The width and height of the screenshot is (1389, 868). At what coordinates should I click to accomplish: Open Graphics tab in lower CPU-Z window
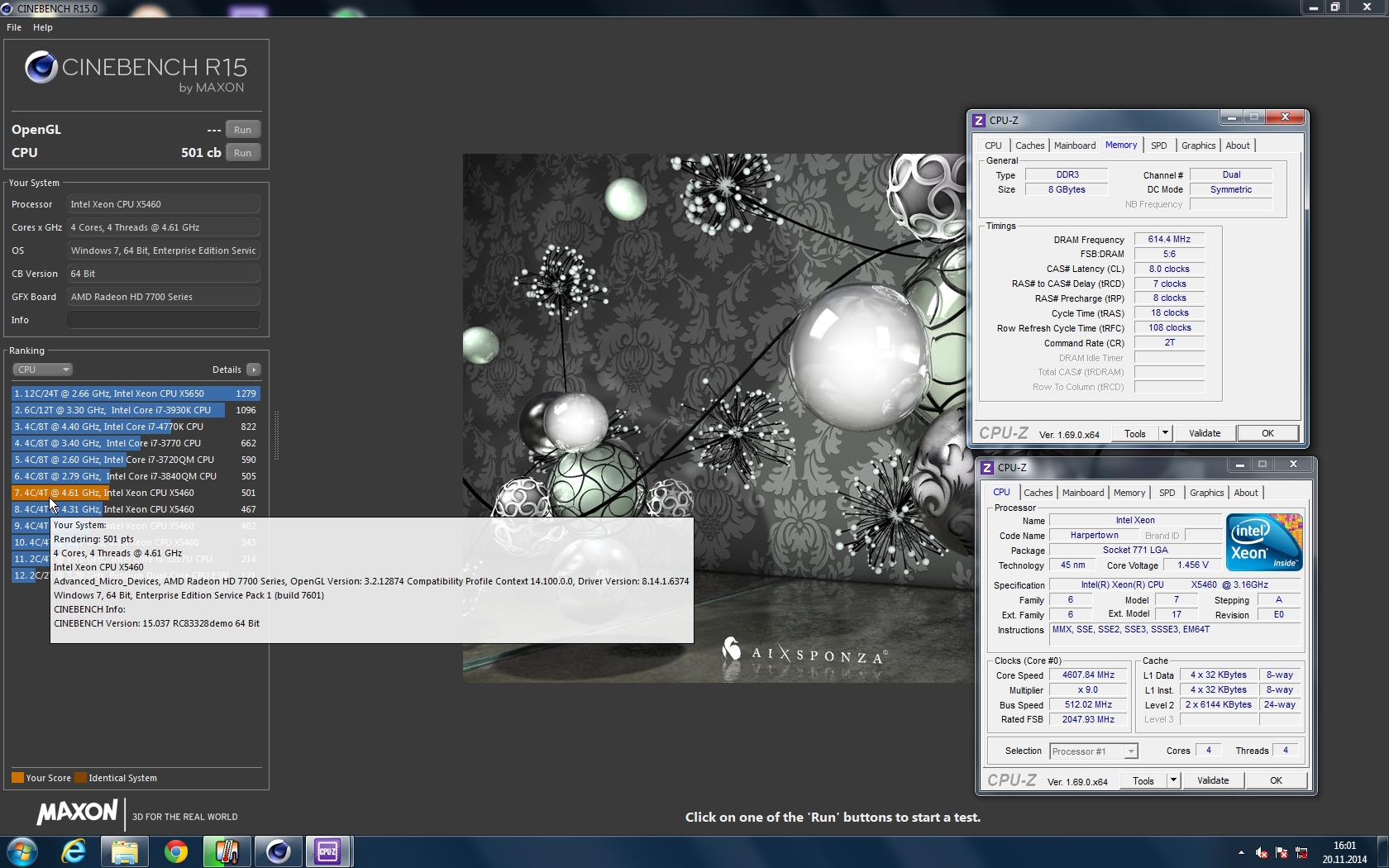(x=1206, y=493)
